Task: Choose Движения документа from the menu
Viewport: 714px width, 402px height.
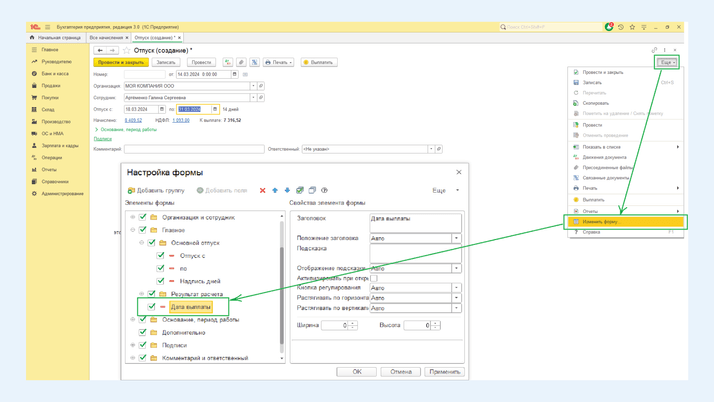Action: tap(605, 157)
